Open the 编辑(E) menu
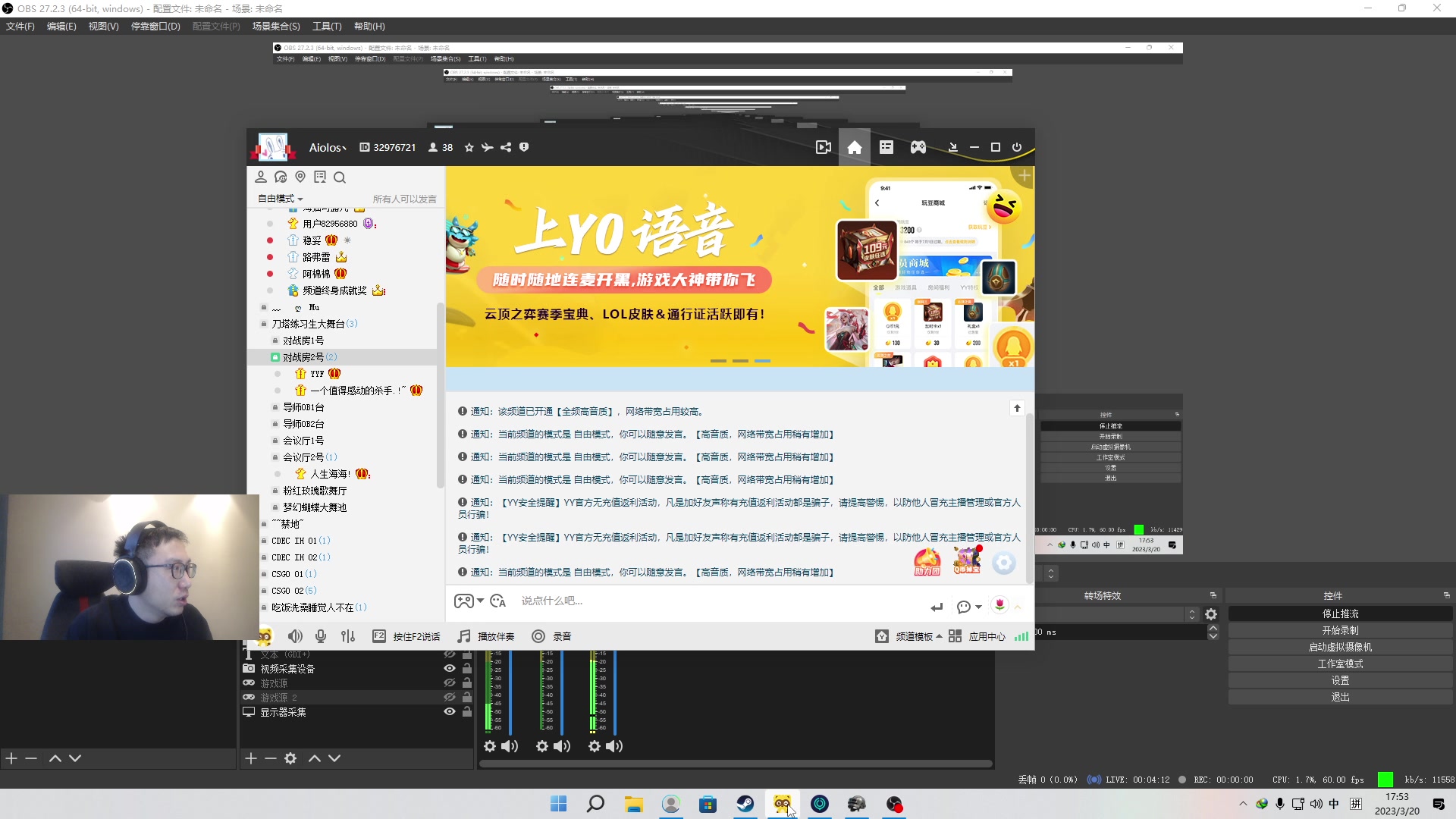Image resolution: width=1456 pixels, height=819 pixels. pos(61,27)
